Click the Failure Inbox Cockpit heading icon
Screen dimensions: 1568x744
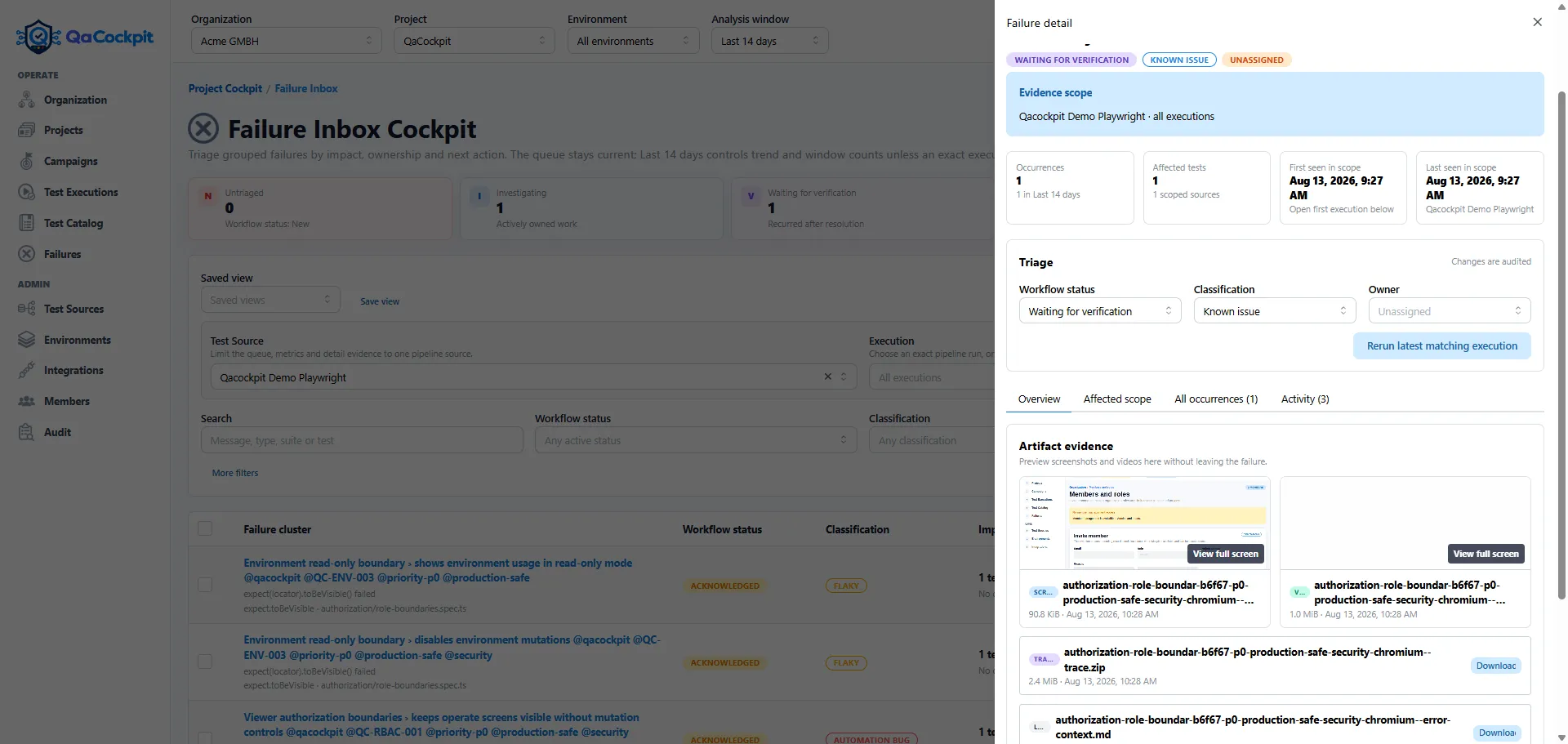(x=203, y=128)
